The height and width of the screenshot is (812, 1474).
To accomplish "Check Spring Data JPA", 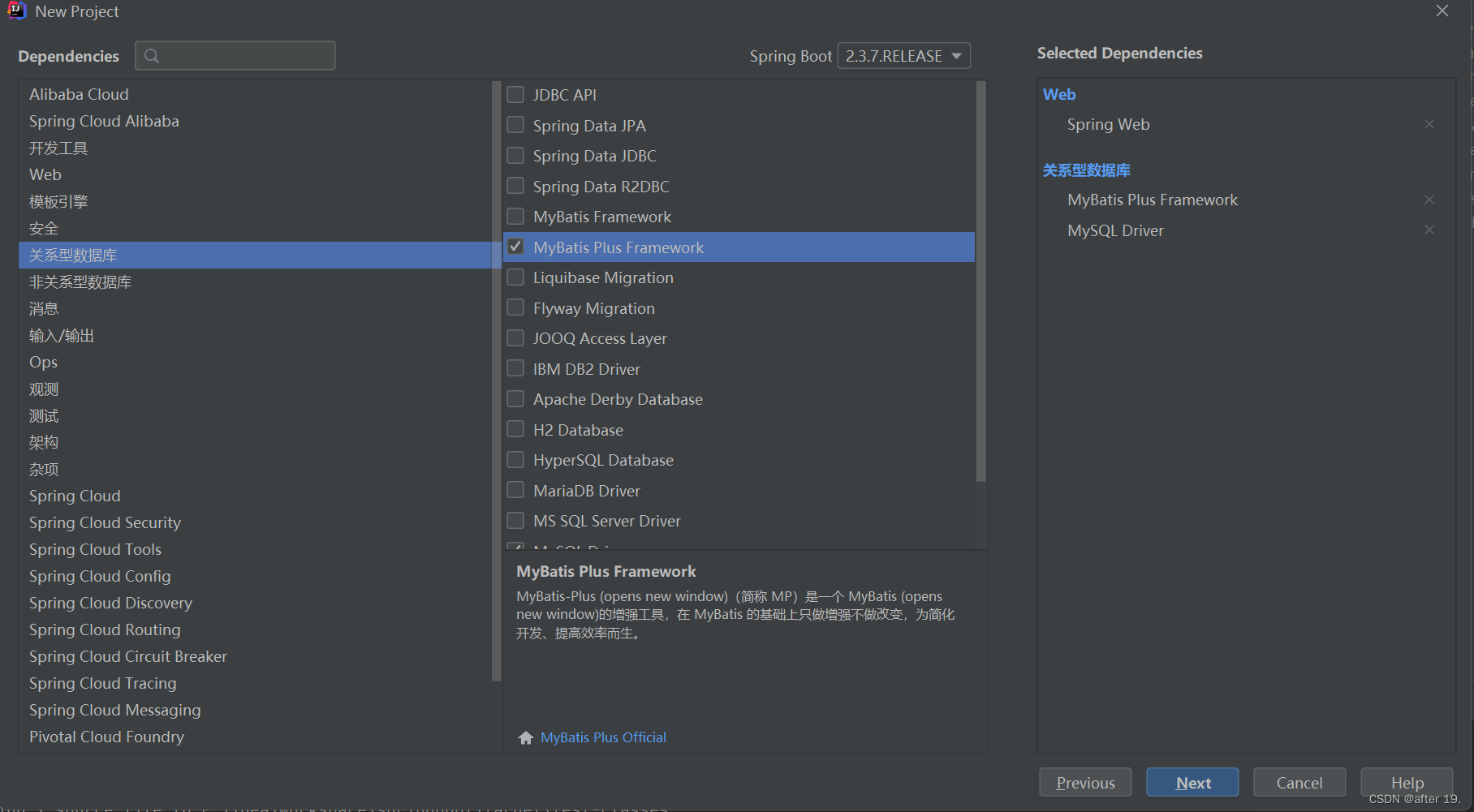I will (515, 125).
